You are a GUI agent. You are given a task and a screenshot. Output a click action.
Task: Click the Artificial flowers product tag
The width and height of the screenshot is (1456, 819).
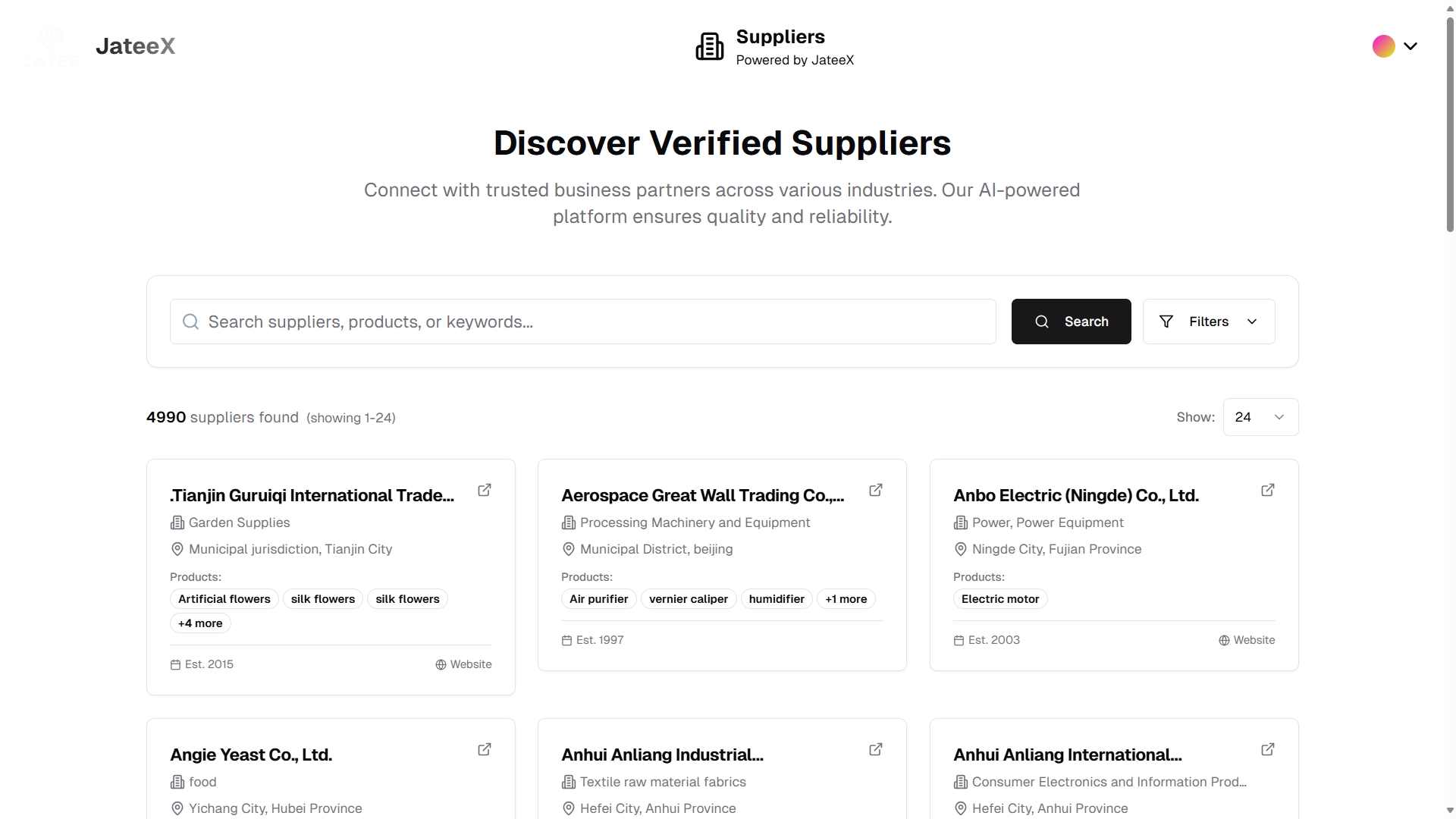pos(224,599)
